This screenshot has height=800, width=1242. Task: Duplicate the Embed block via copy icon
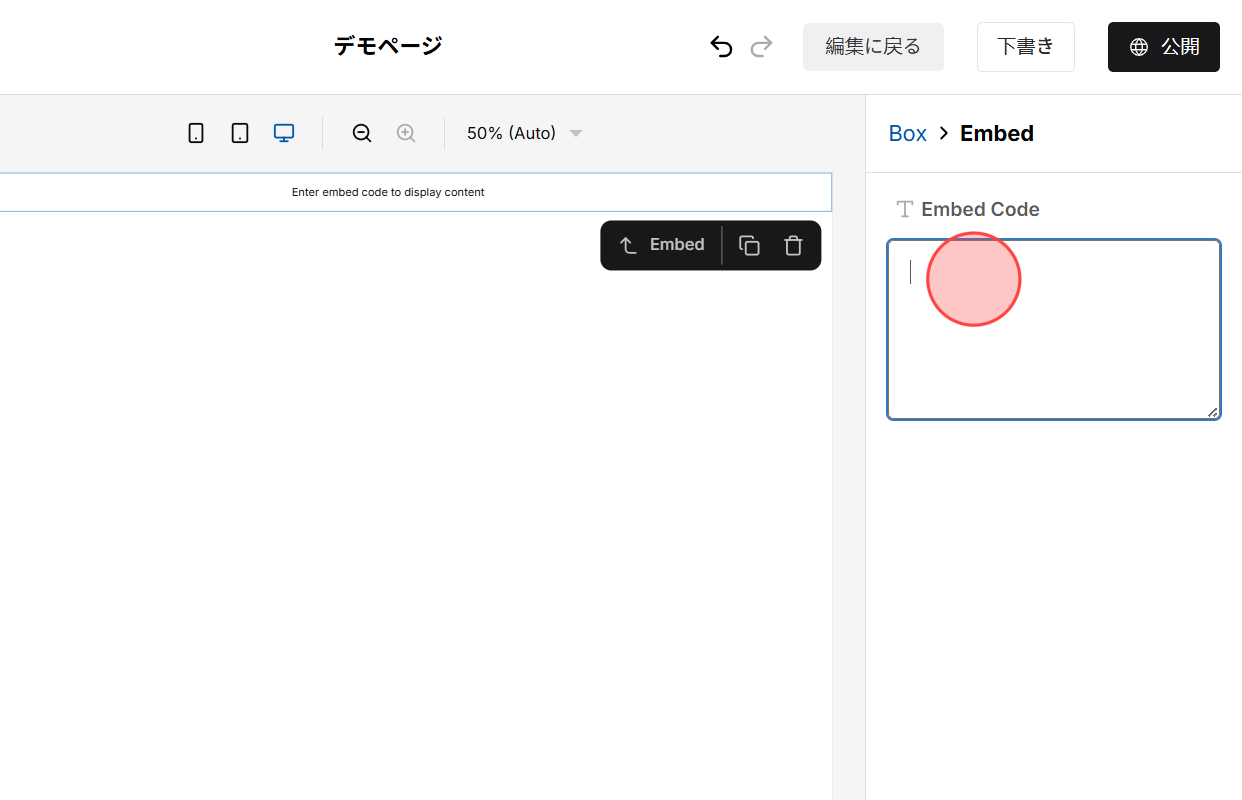[748, 245]
